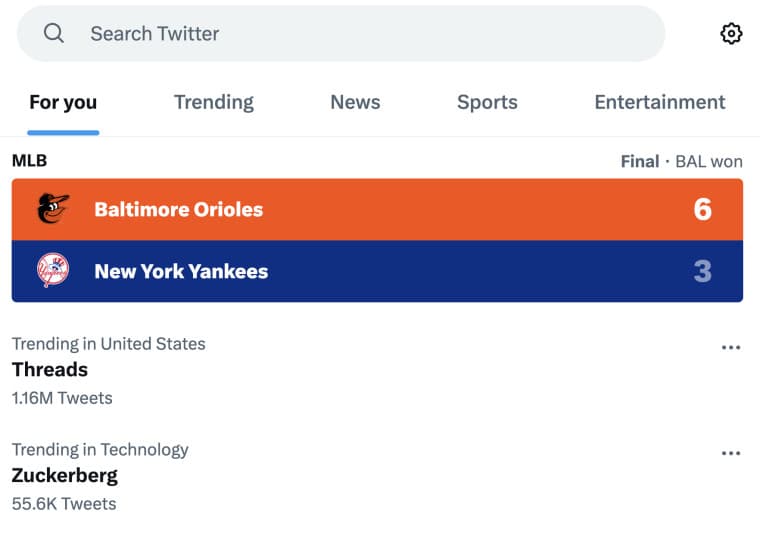Select the For you tab
This screenshot has width=760, height=541.
coord(63,102)
